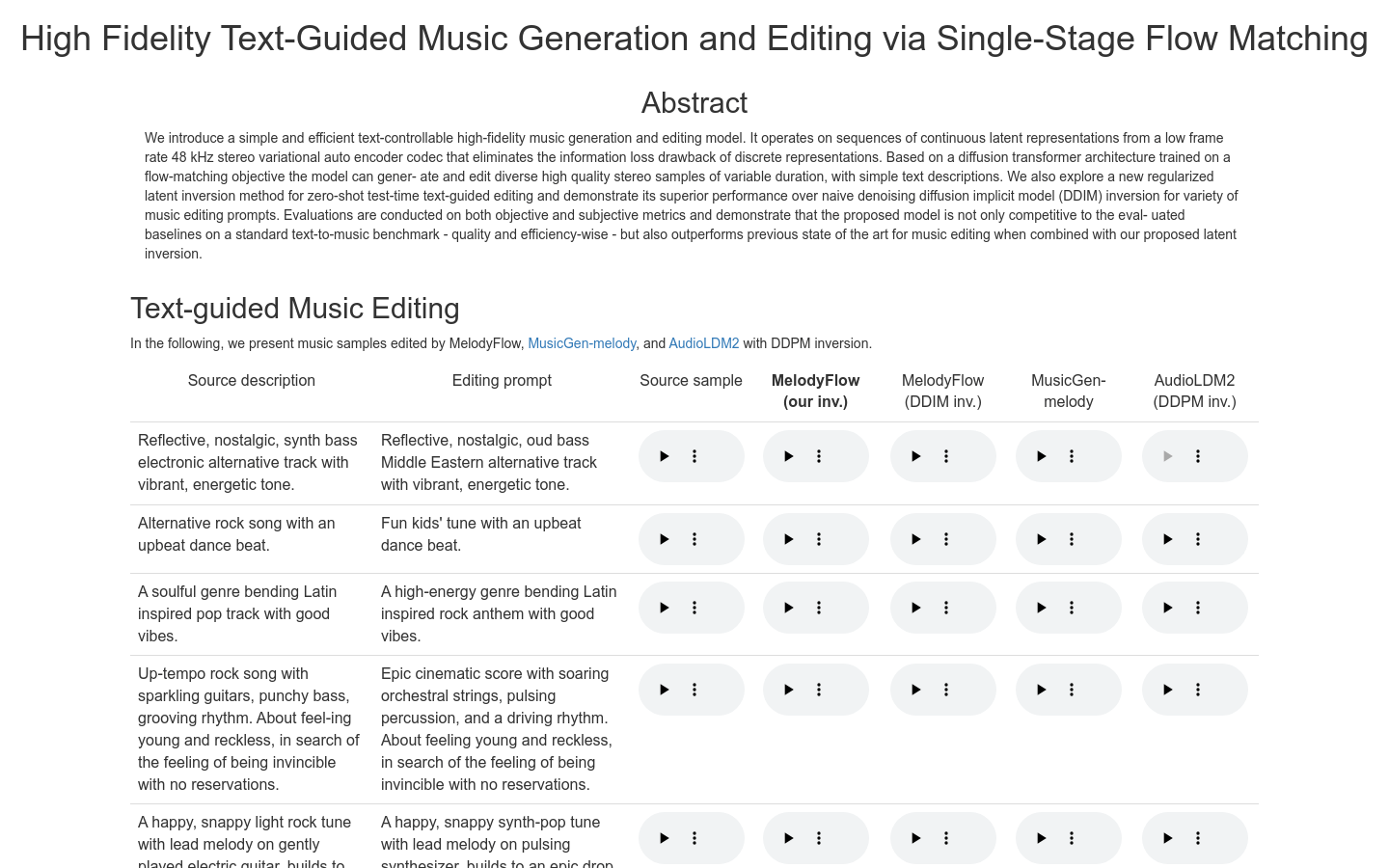
Task: Play the oud bass row source sample
Action: [x=665, y=456]
